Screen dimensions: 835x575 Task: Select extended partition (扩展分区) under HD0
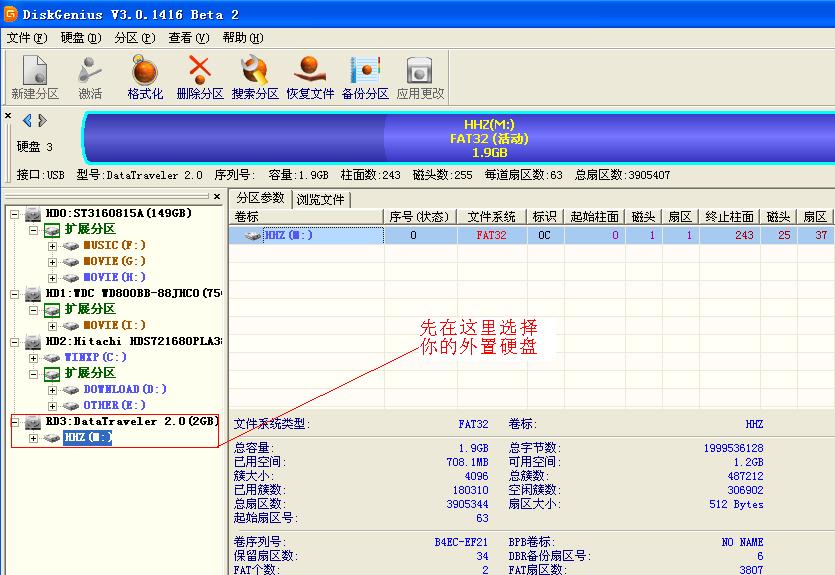tap(90, 229)
